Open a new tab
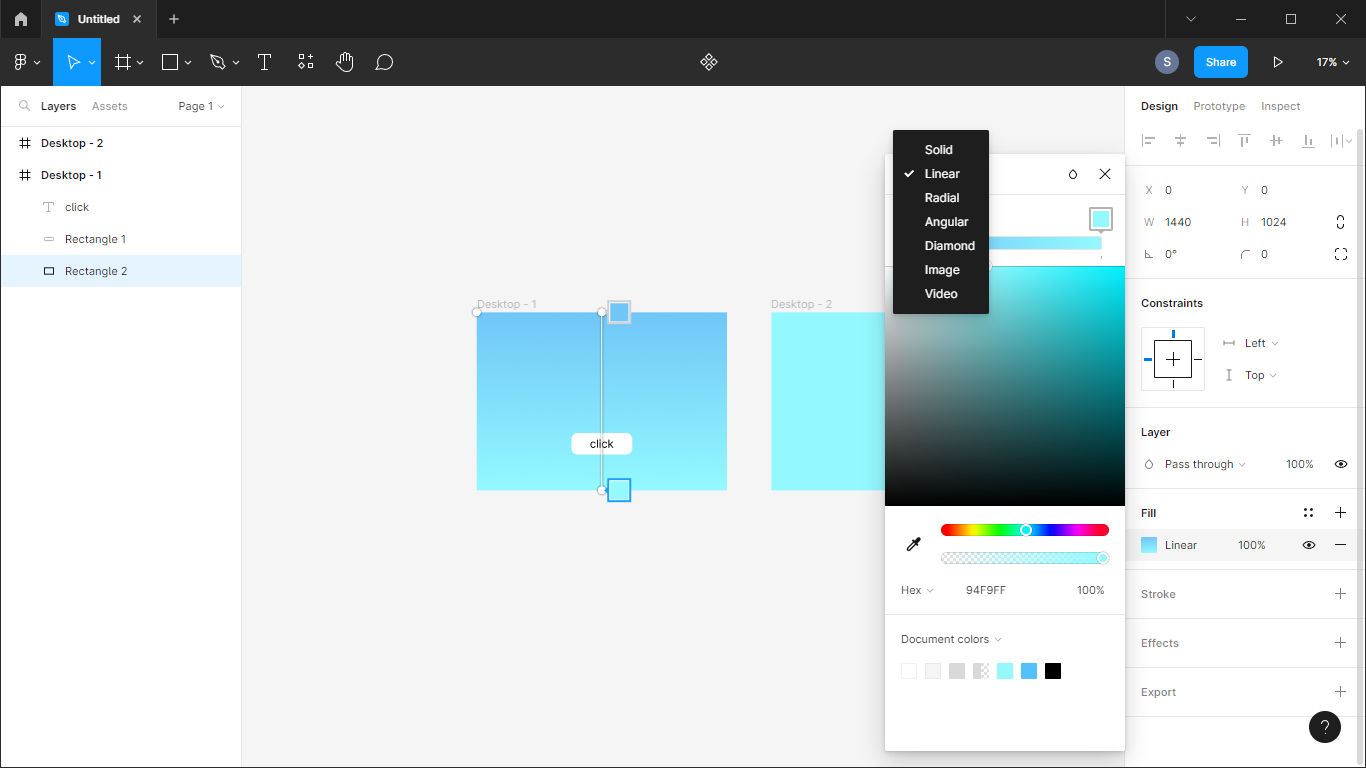This screenshot has width=1366, height=768. pyautogui.click(x=174, y=19)
